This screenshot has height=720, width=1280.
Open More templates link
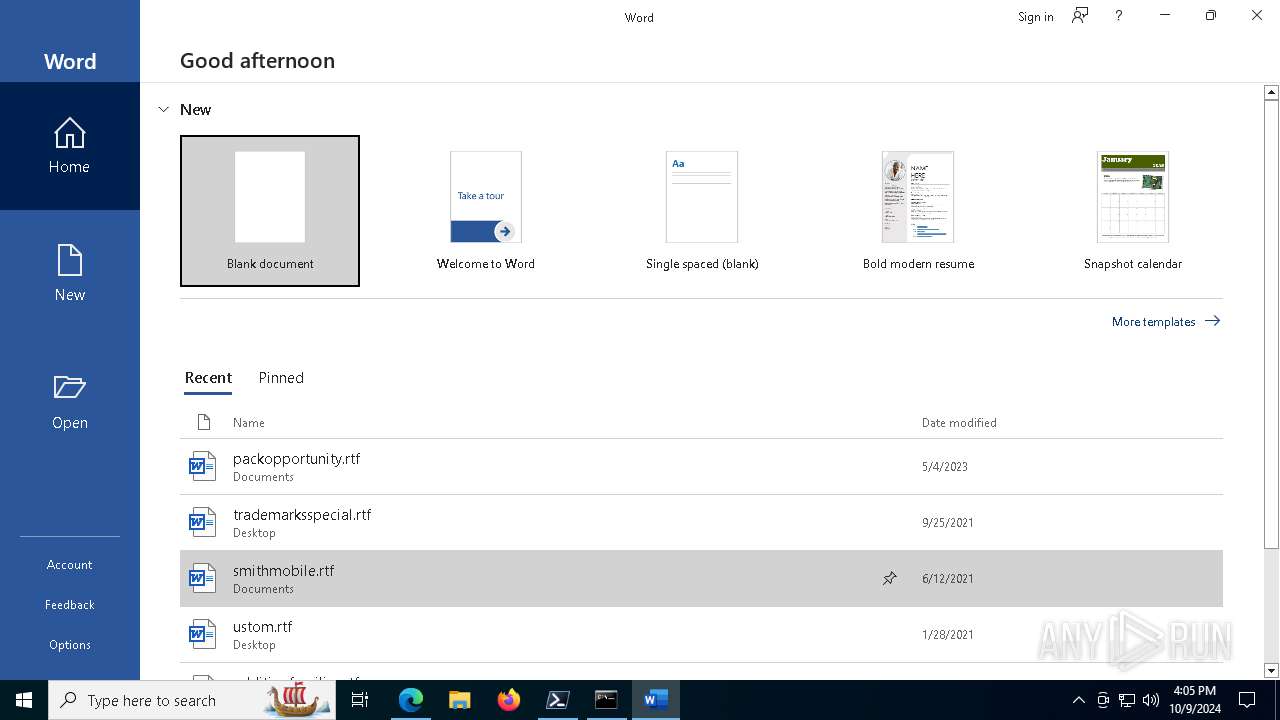[1166, 321]
